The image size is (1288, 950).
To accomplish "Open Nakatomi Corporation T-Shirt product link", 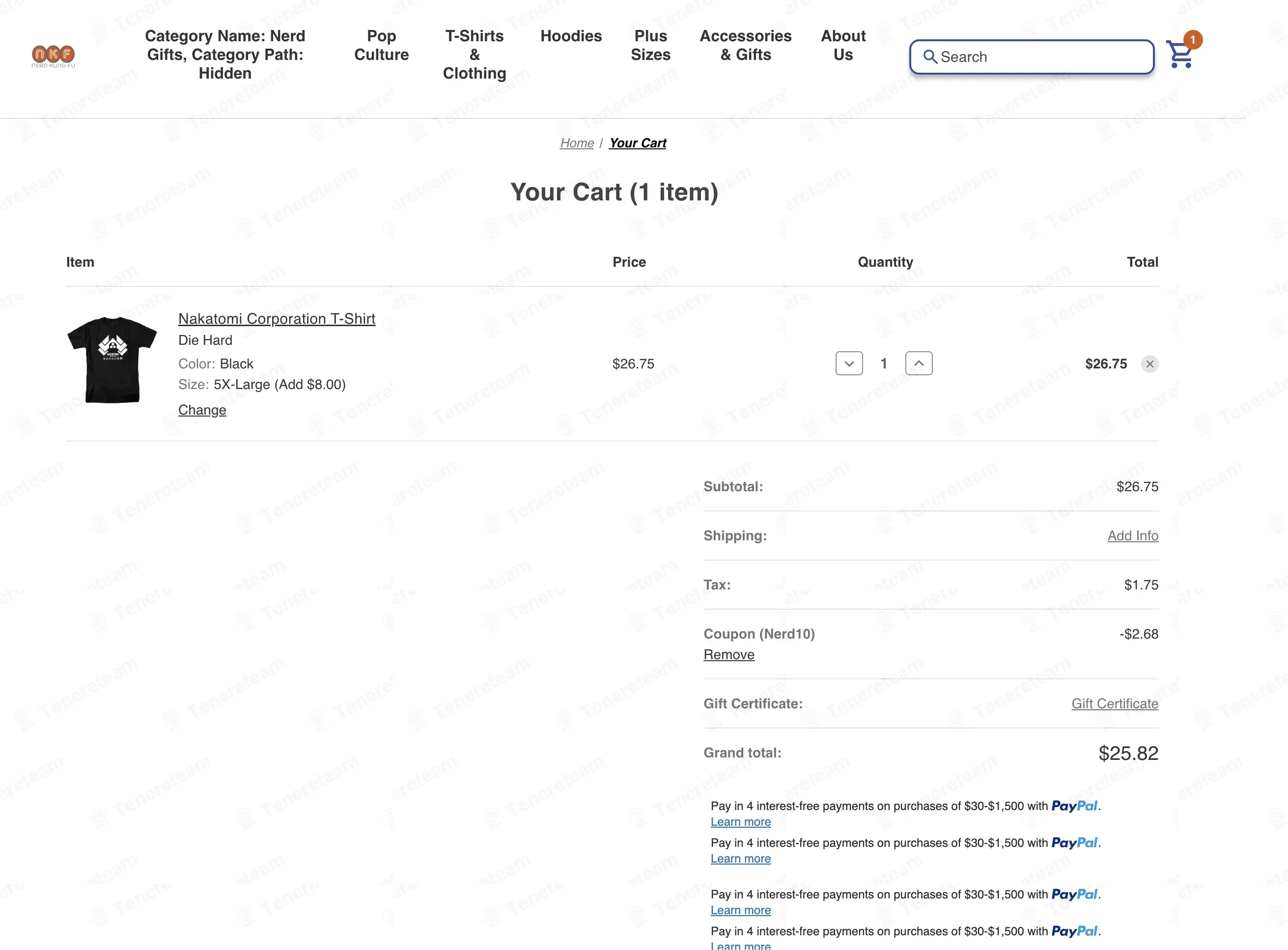I will 277,319.
